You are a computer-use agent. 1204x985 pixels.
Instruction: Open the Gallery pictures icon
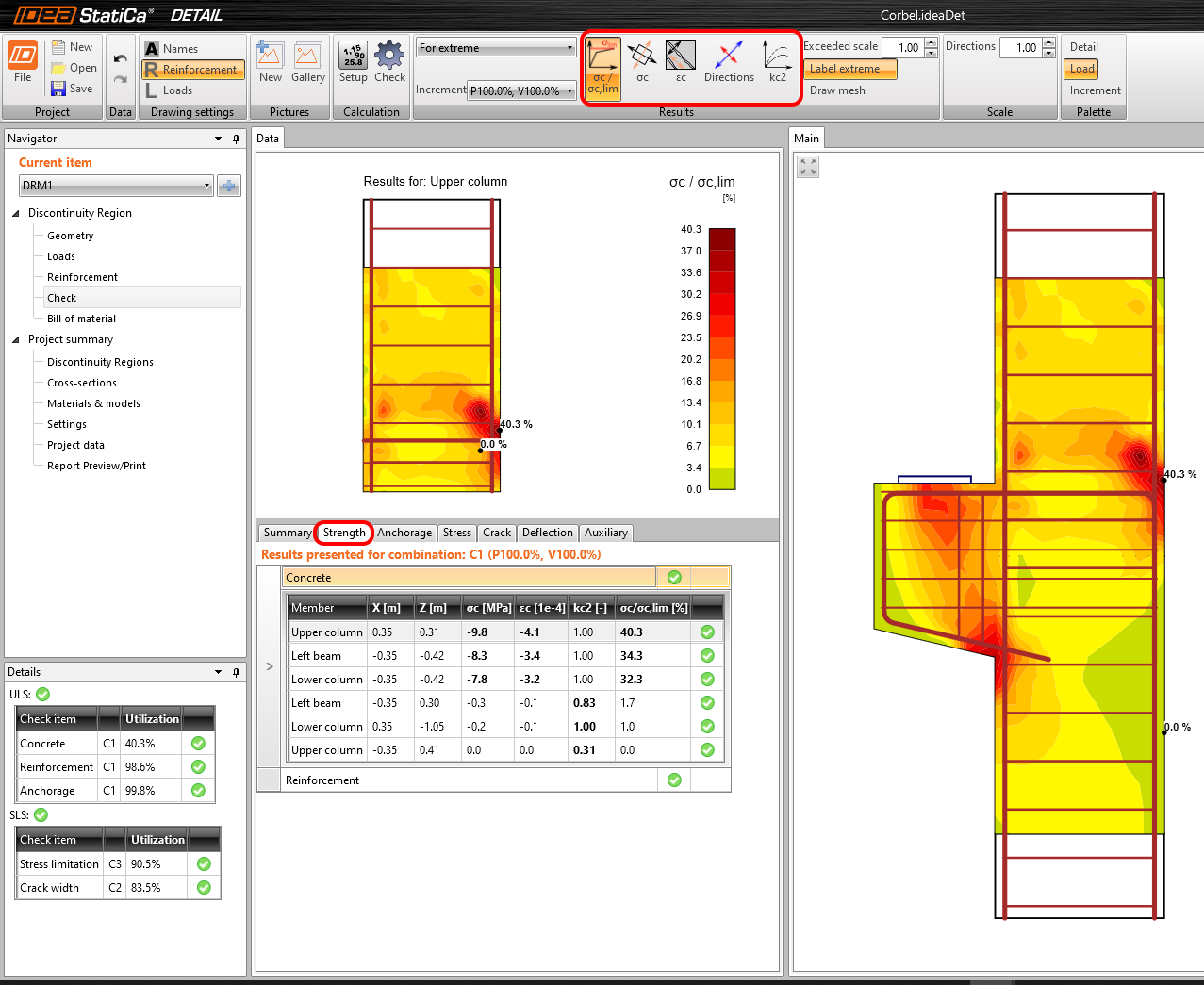tap(307, 62)
